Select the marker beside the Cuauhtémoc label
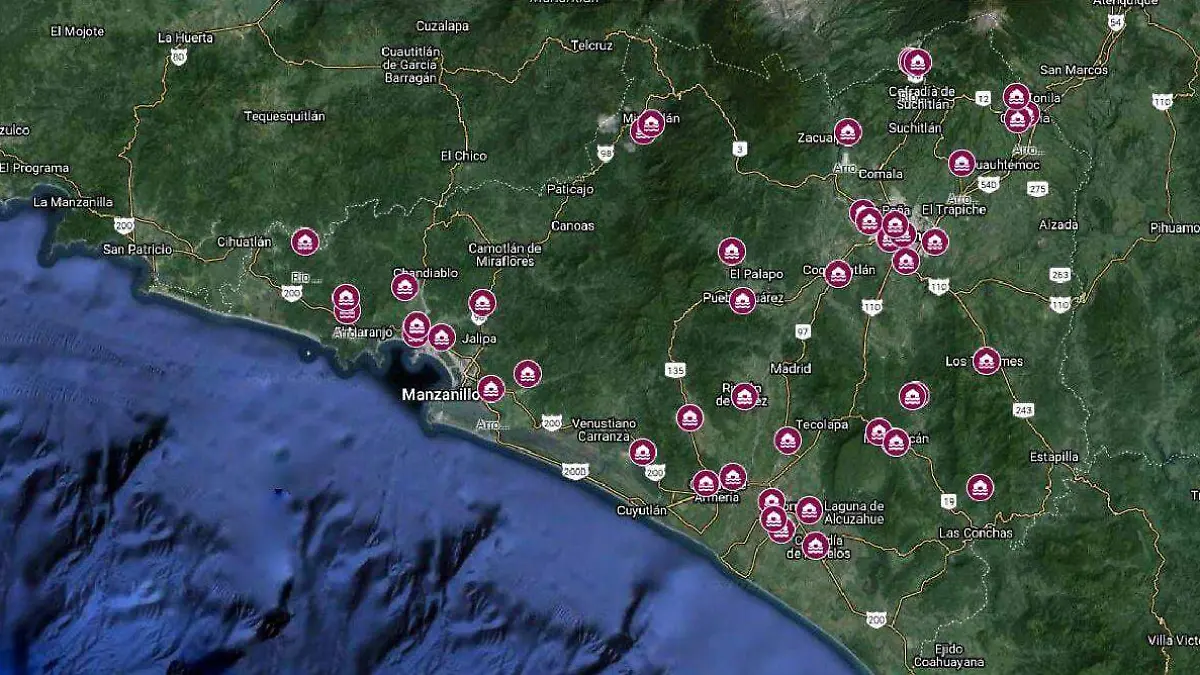The width and height of the screenshot is (1200, 675). 961,163
